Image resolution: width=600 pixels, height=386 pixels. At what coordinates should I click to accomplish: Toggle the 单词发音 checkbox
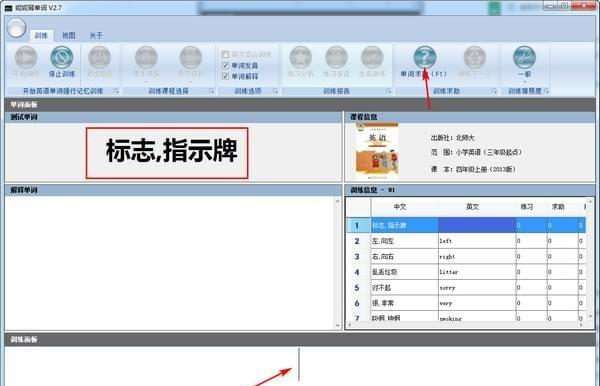coord(225,65)
